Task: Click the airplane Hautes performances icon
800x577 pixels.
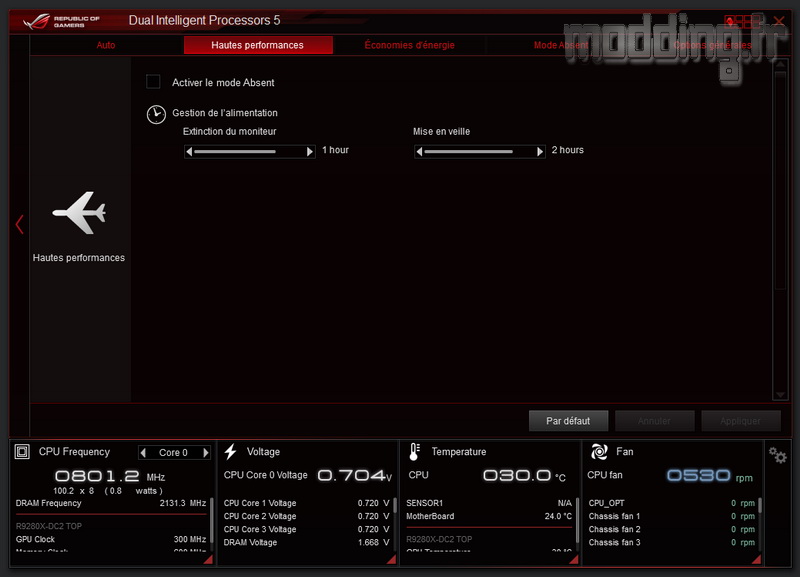Action: [x=79, y=213]
